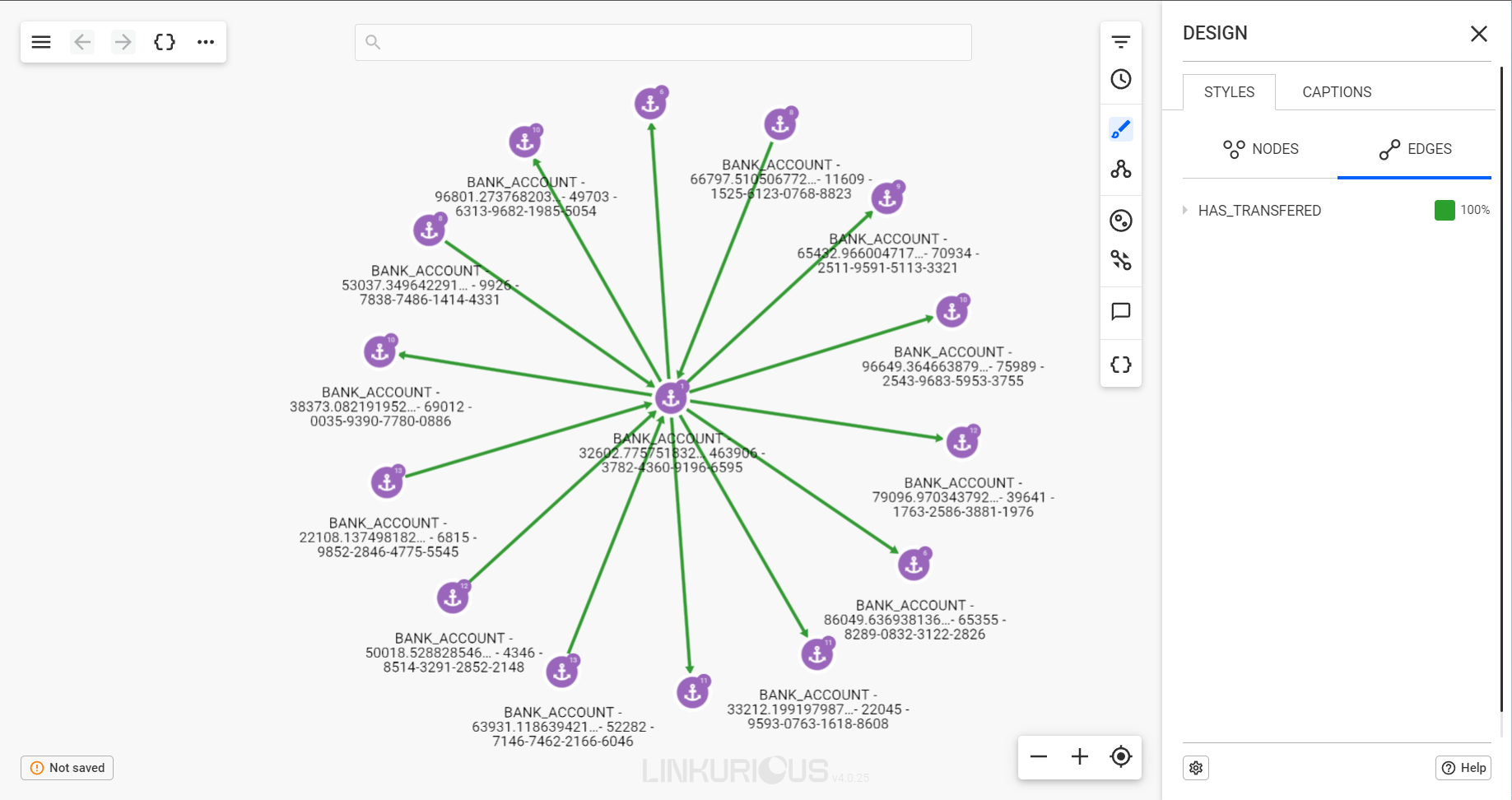Expand the HAS_TRANSFERED edge style
This screenshot has width=1512, height=800.
pyautogui.click(x=1185, y=211)
